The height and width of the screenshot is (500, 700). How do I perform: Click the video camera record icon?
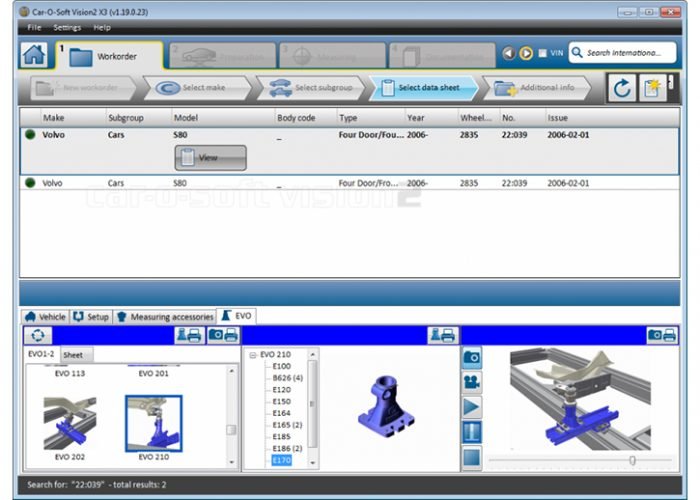[472, 382]
